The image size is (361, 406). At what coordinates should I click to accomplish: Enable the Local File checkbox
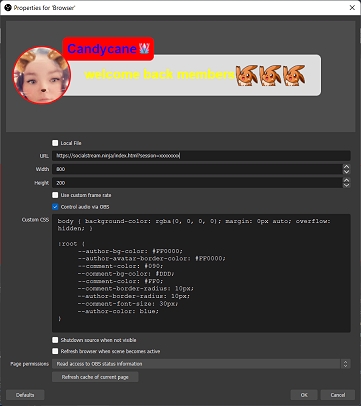(55, 143)
